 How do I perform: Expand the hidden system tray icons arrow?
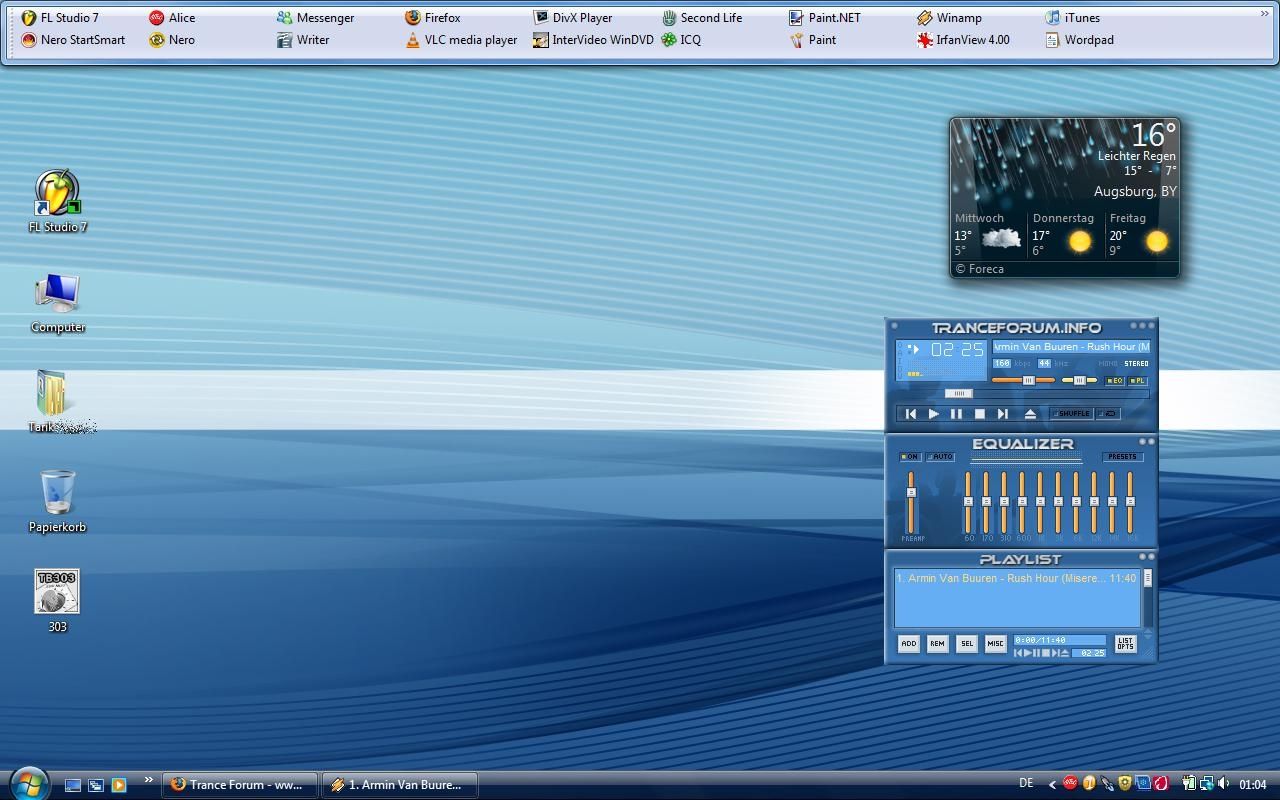(x=1051, y=785)
